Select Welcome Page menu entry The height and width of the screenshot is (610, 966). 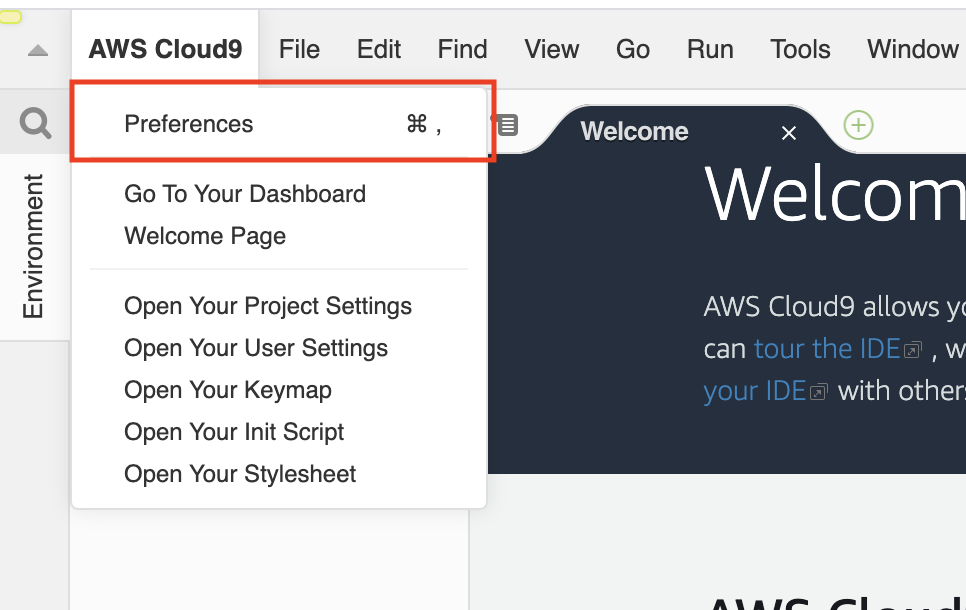(x=279, y=236)
